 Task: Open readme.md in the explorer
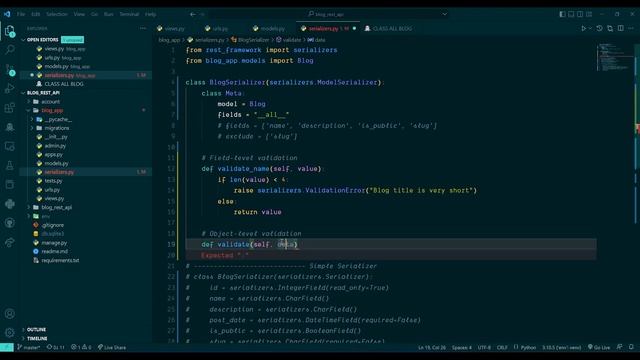(x=54, y=251)
